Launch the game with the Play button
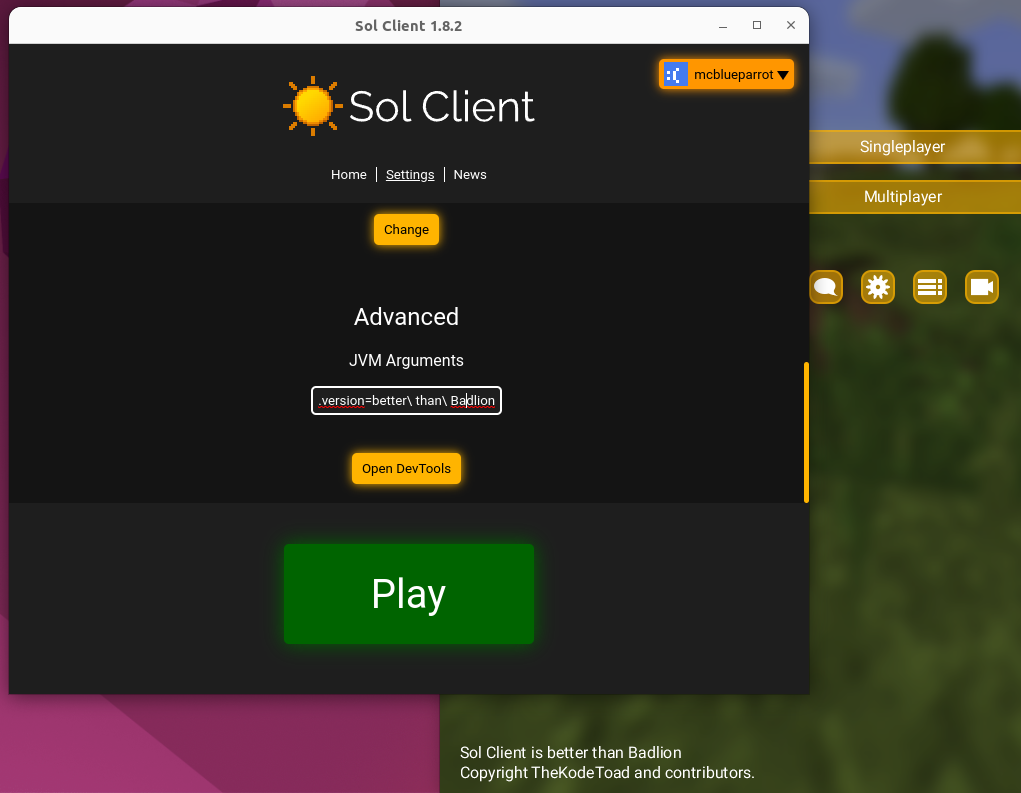This screenshot has height=793, width=1021. [x=409, y=594]
